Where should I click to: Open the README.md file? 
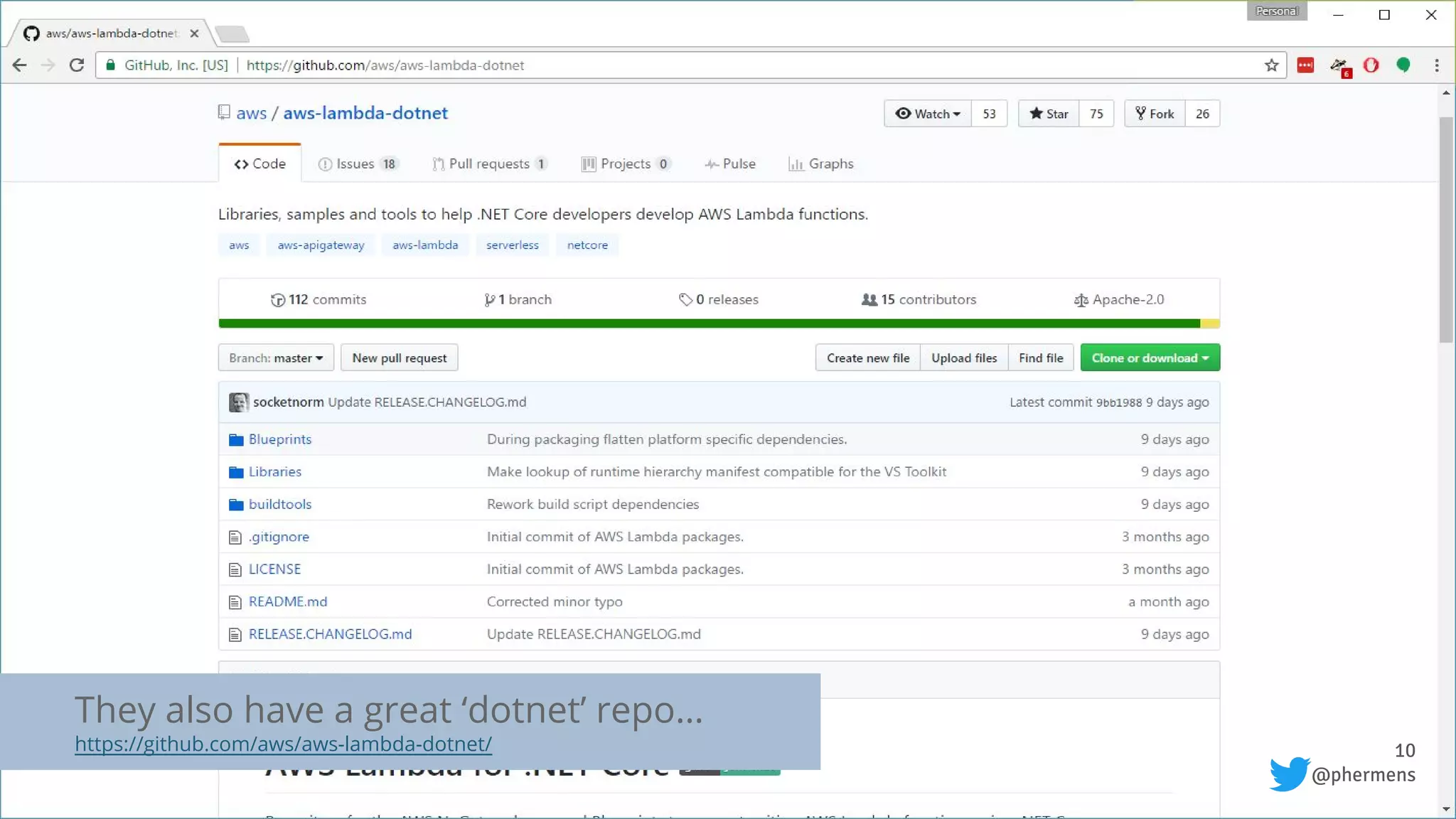(288, 601)
